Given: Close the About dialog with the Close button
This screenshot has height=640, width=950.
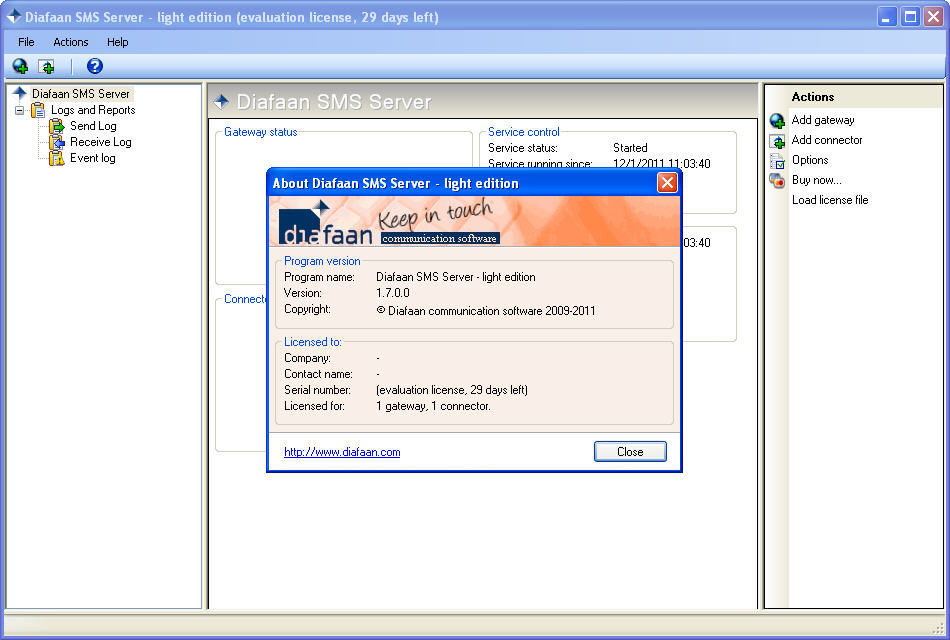Looking at the screenshot, I should tap(630, 451).
